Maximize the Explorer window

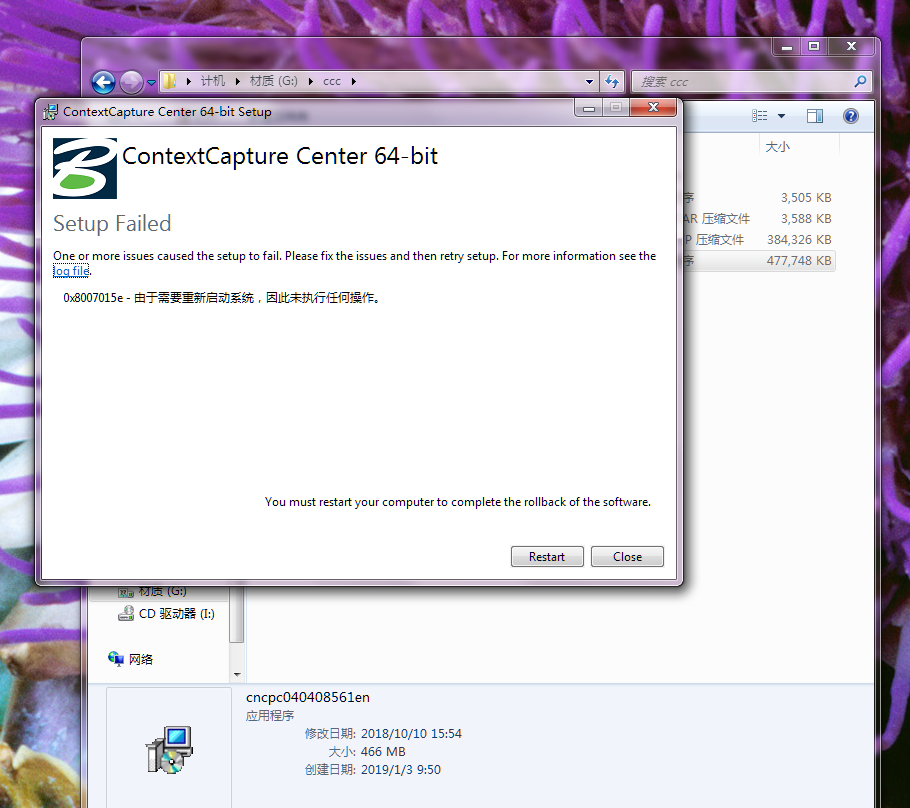click(x=814, y=46)
